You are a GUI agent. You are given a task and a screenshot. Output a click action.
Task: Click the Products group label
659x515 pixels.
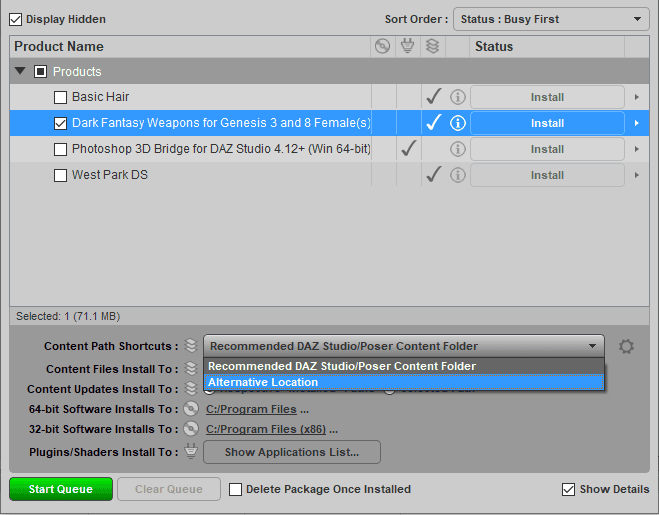coord(77,71)
